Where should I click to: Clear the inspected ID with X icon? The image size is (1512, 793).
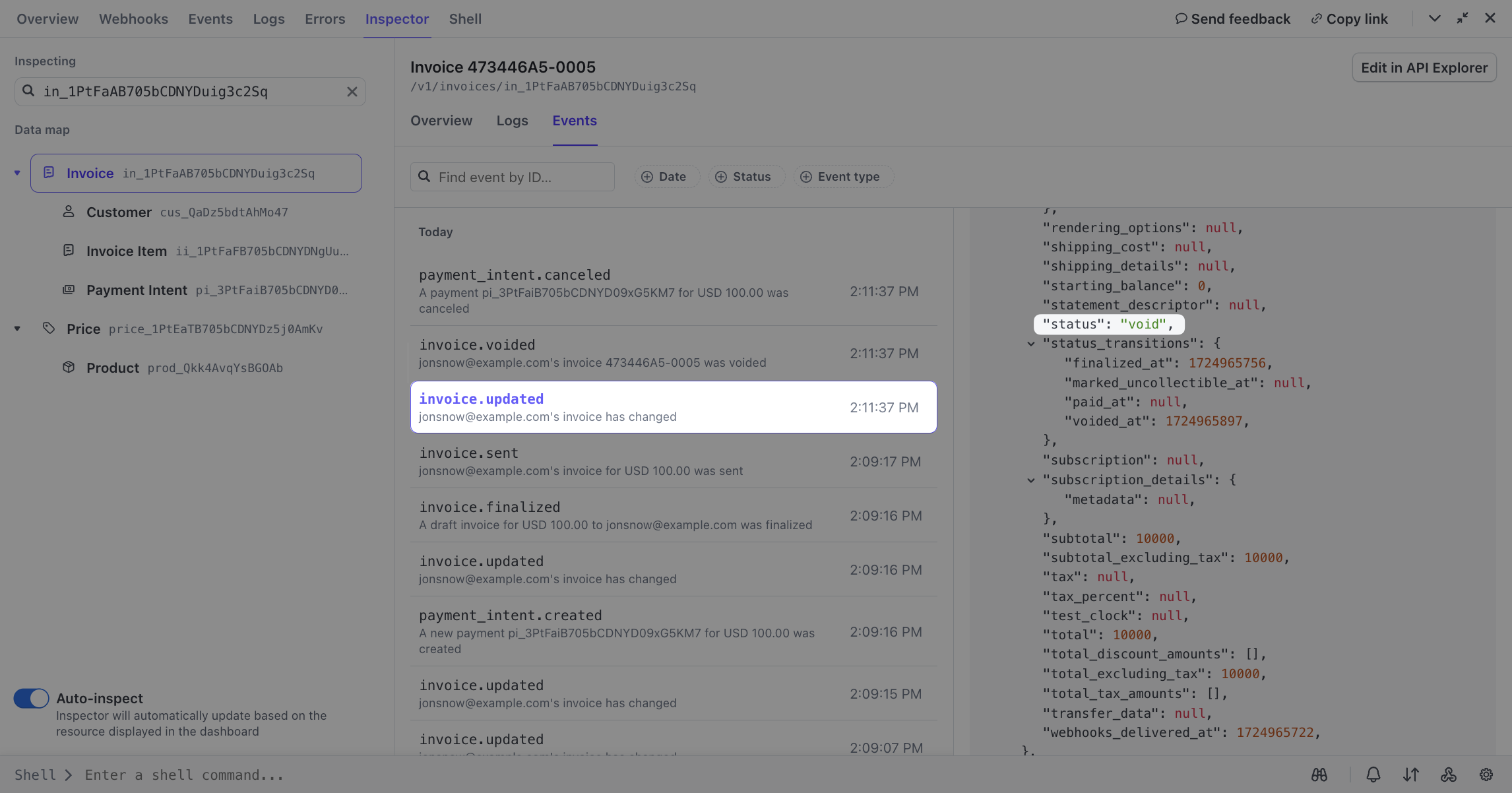(x=352, y=92)
